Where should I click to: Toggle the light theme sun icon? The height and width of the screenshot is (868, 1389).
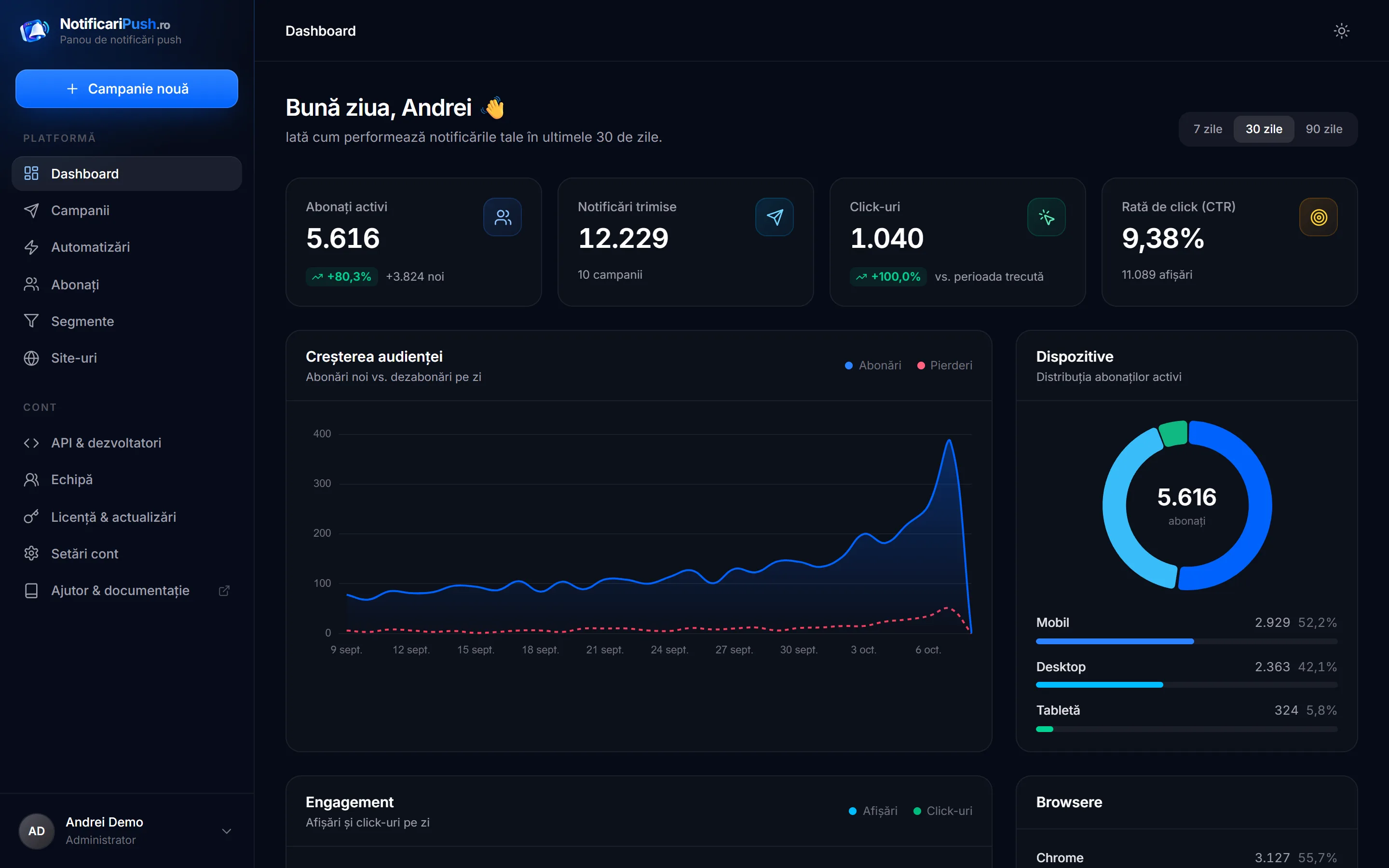pyautogui.click(x=1341, y=31)
